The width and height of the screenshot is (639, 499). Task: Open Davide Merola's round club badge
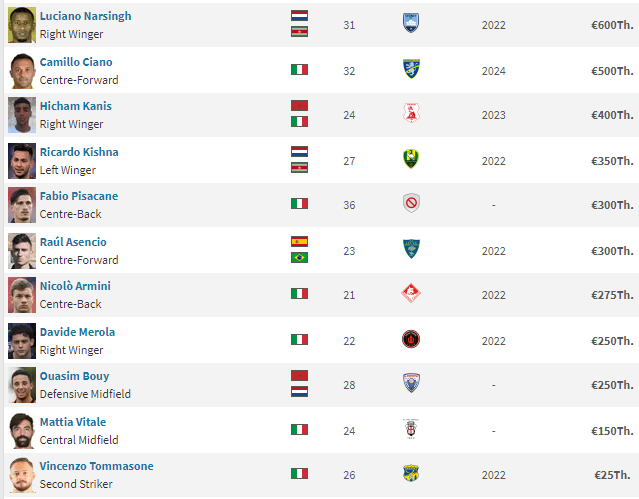411,340
